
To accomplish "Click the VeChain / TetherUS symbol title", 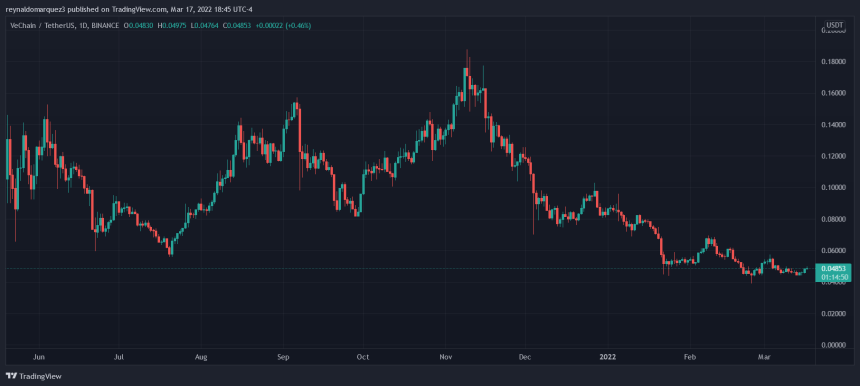I will [44, 25].
